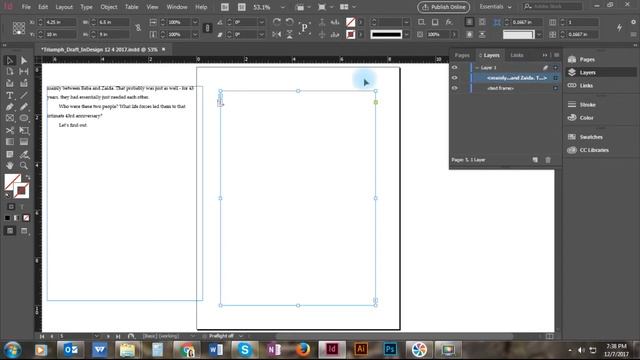Open scale Y percentage dropdown

195,35
